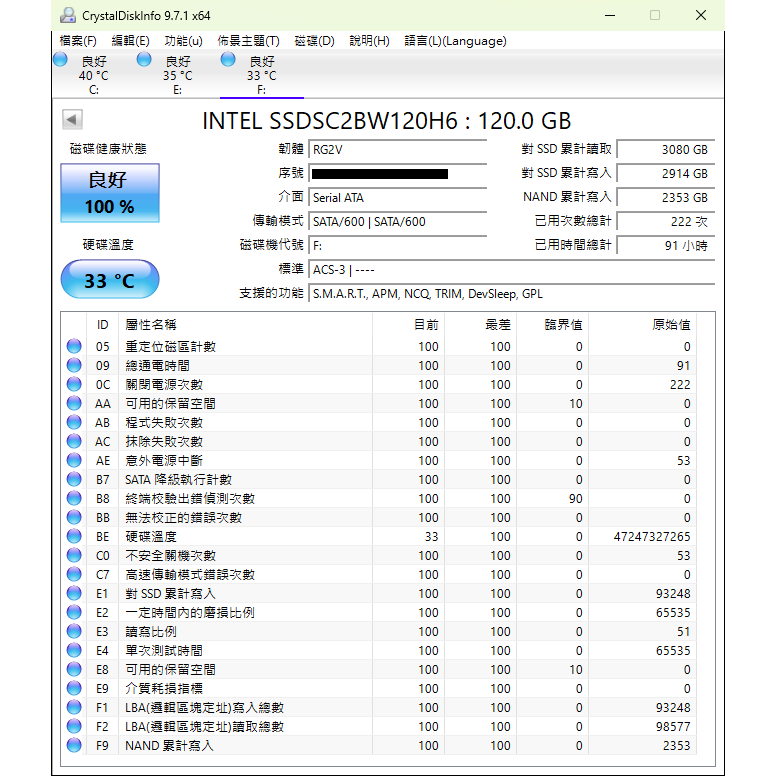
Task: Click the NAND writes value 2353 GB
Action: pyautogui.click(x=666, y=197)
